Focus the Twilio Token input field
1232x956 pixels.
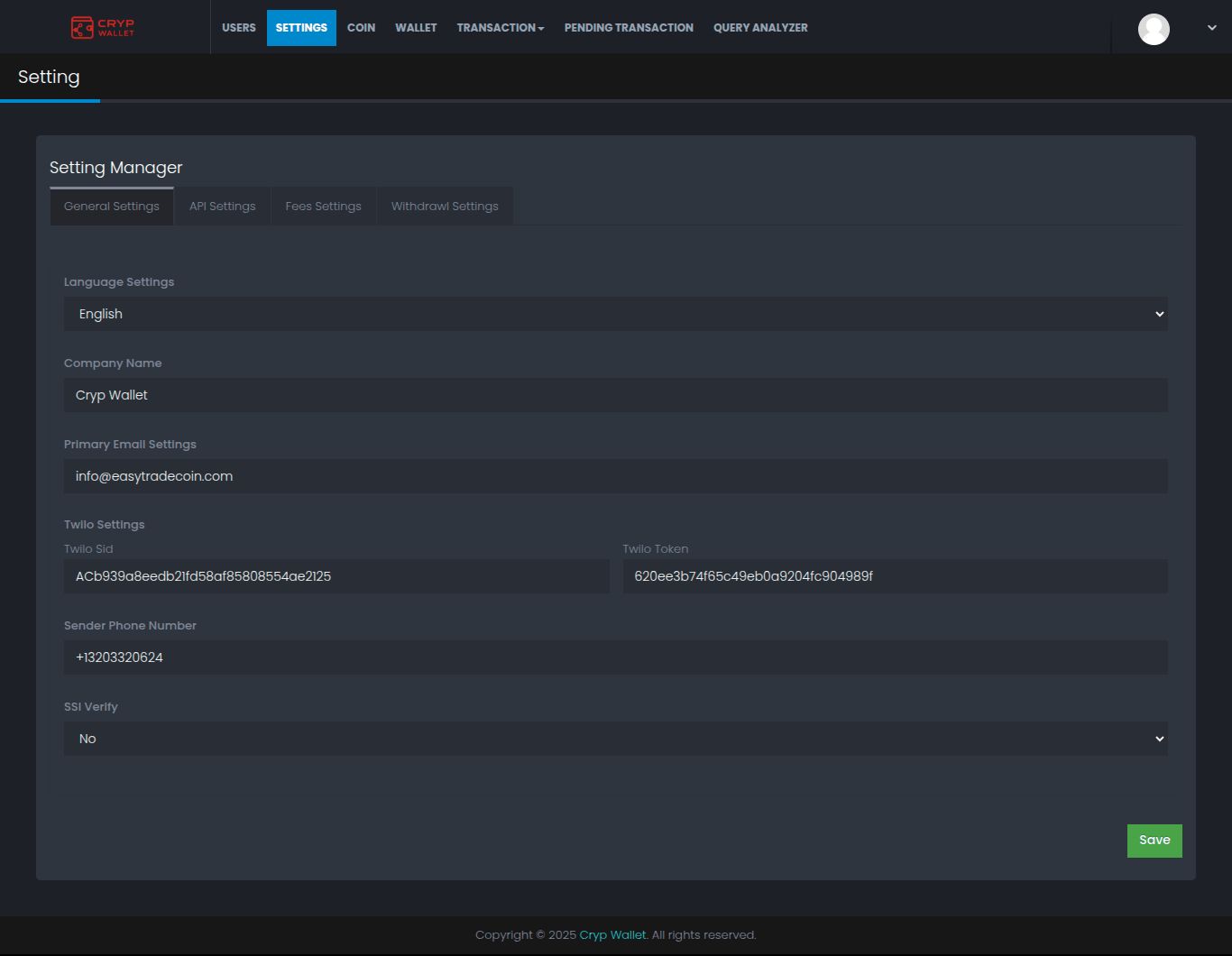(x=895, y=576)
